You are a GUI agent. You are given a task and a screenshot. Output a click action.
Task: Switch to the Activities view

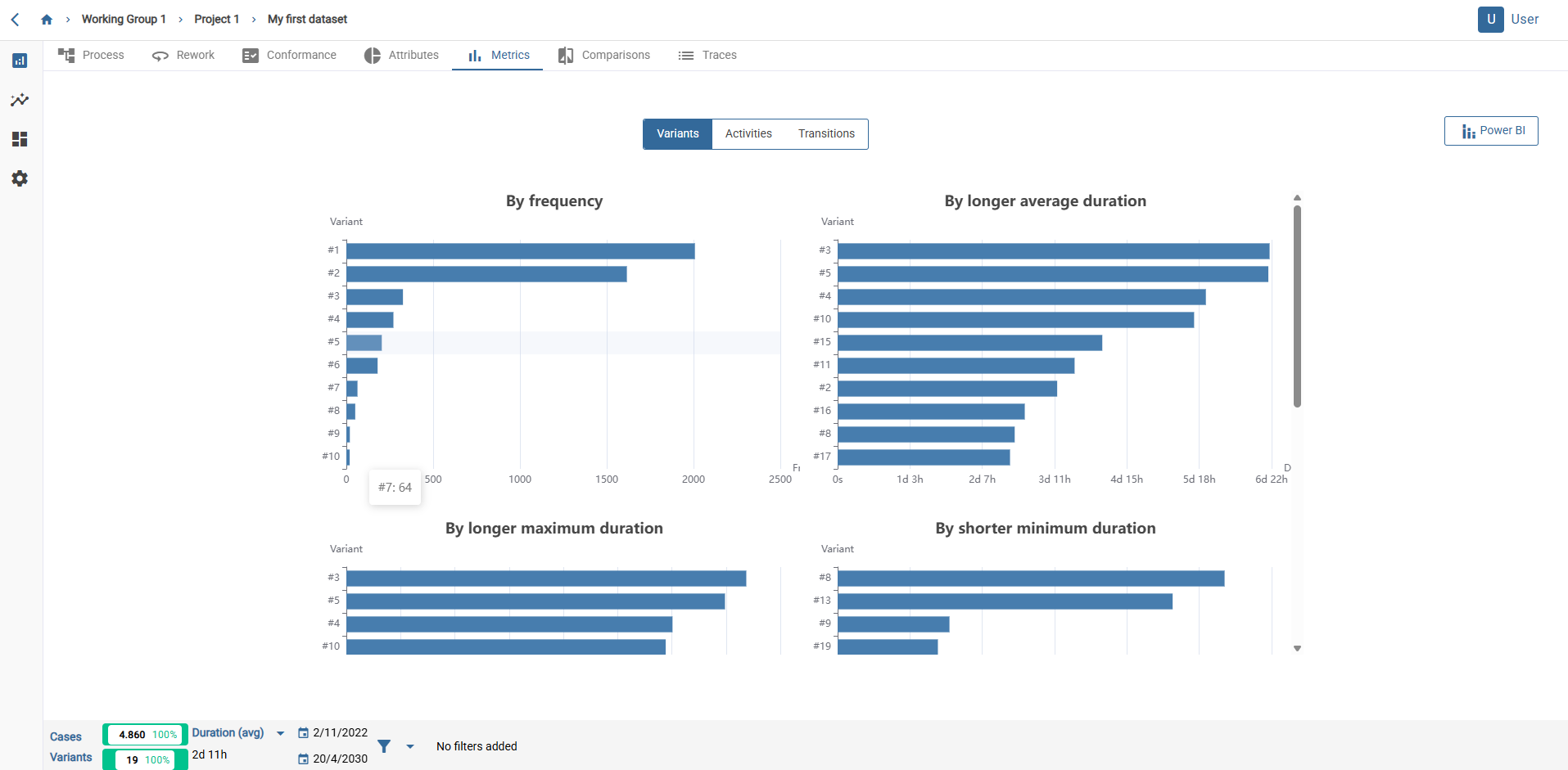coord(748,133)
